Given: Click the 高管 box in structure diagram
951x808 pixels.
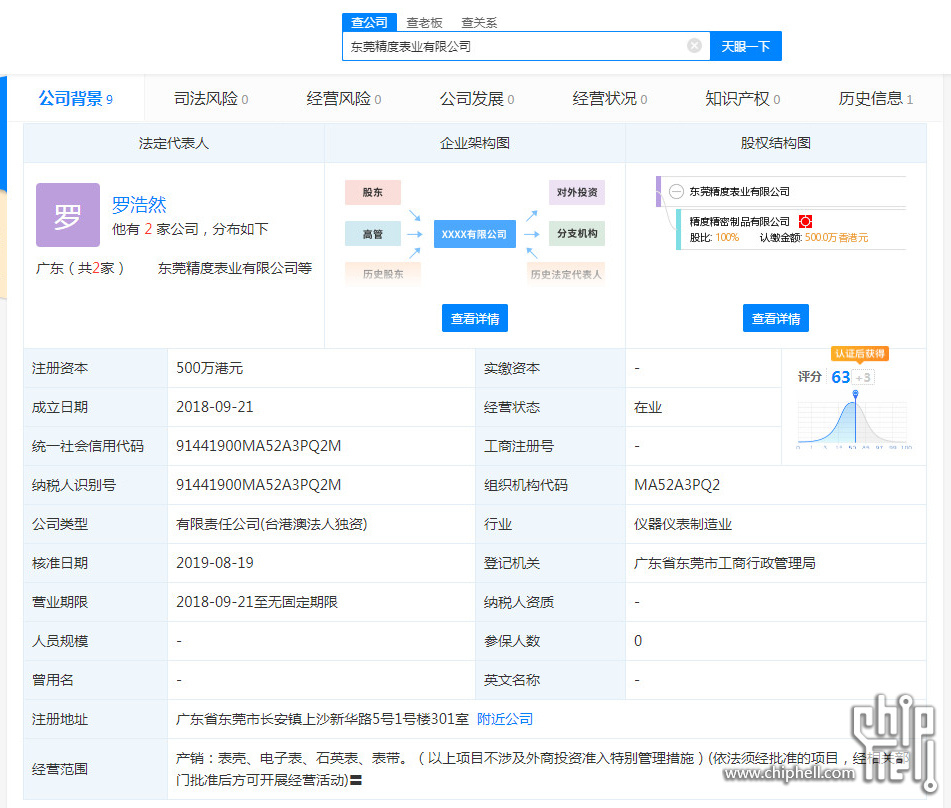Looking at the screenshot, I should pyautogui.click(x=372, y=234).
